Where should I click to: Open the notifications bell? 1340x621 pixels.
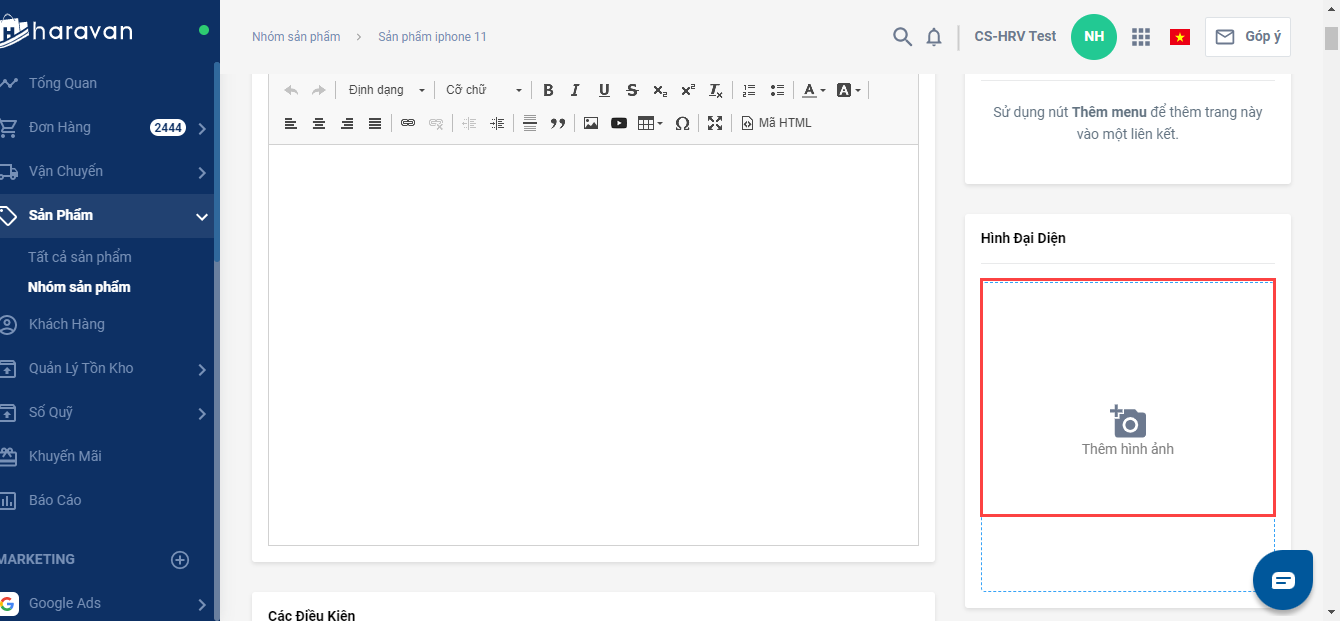[x=934, y=37]
